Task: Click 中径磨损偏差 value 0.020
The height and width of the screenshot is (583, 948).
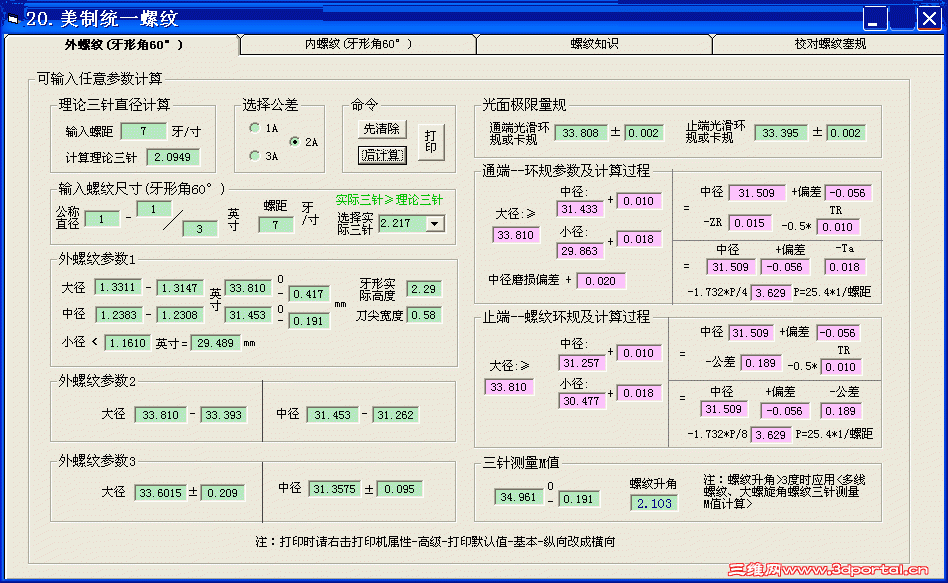Action: pos(601,281)
